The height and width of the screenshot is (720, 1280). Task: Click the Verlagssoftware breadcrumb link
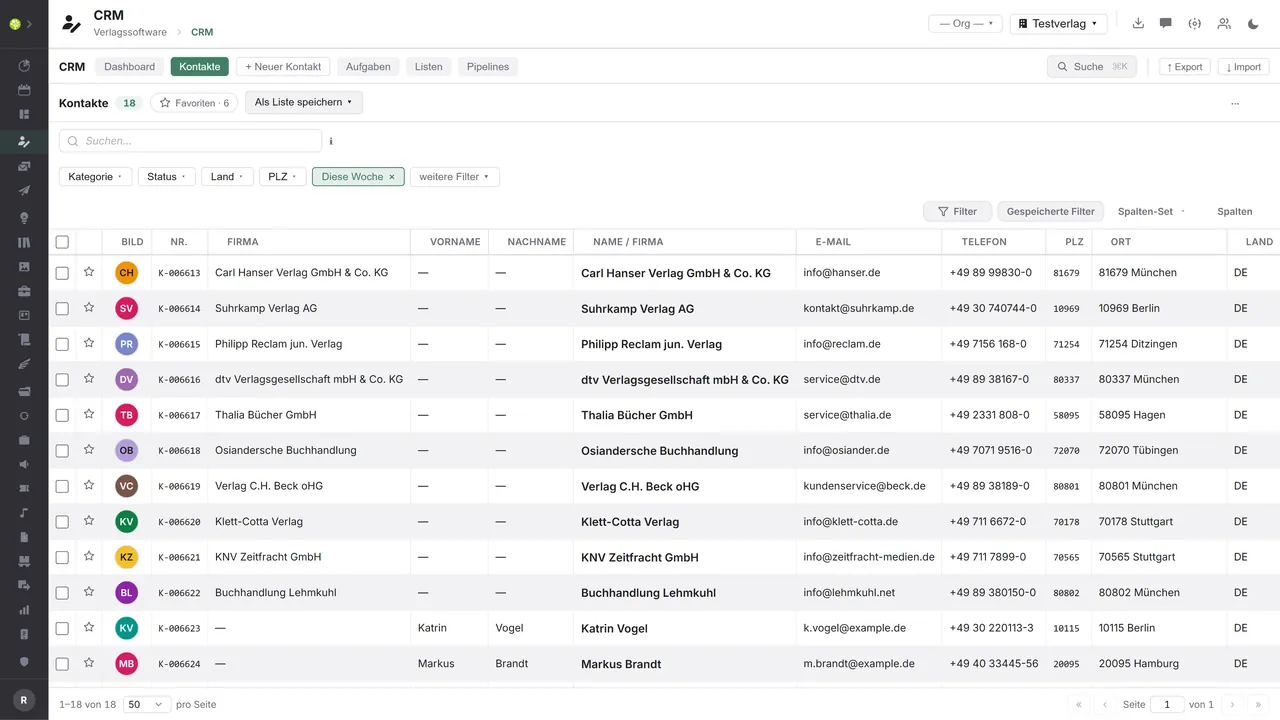[x=130, y=33]
